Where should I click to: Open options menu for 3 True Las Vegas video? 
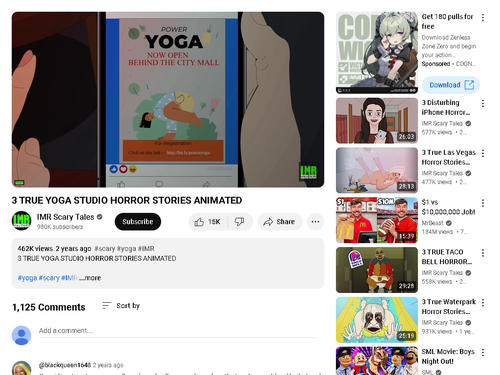(x=483, y=153)
